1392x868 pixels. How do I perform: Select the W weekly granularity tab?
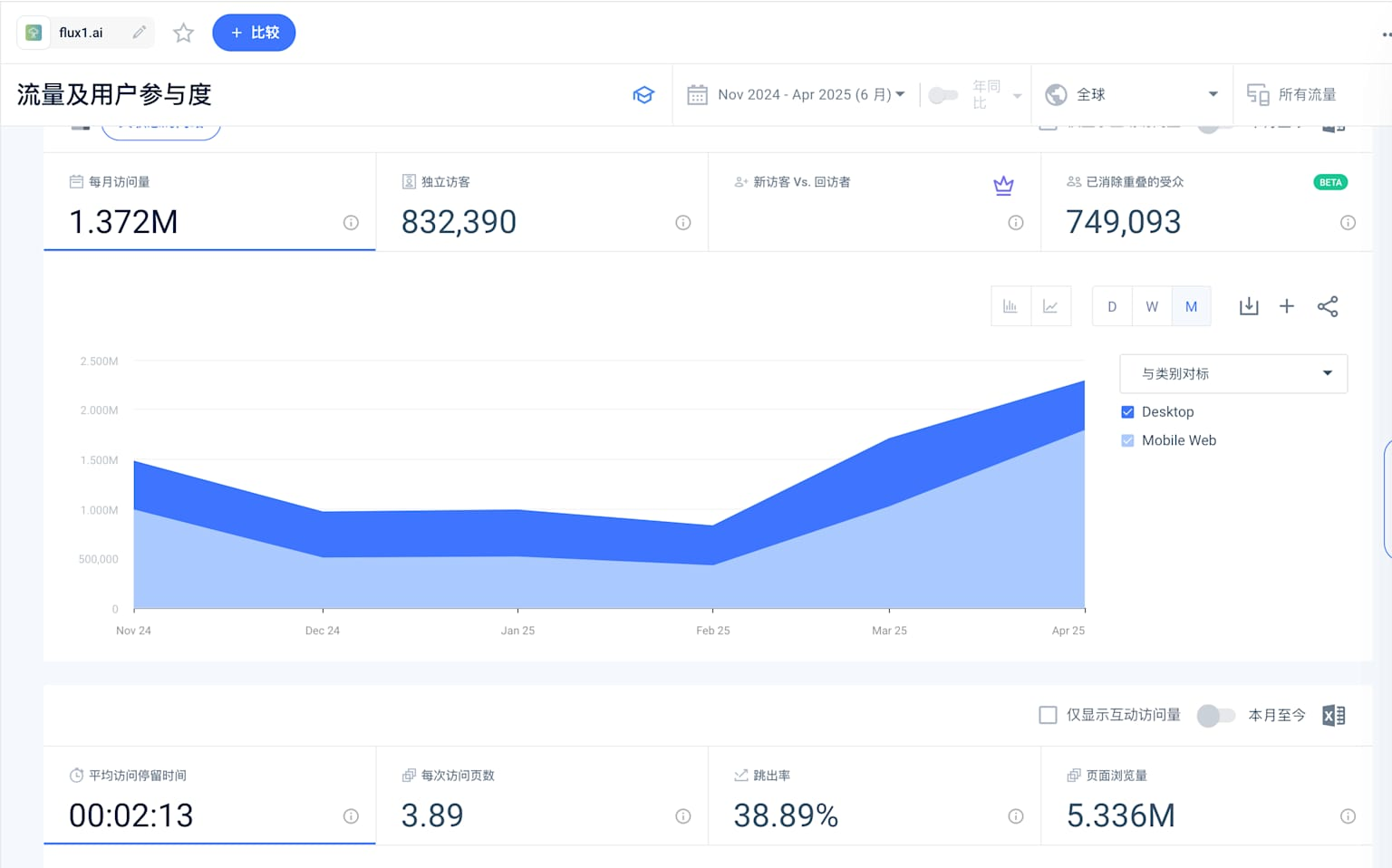(1152, 306)
